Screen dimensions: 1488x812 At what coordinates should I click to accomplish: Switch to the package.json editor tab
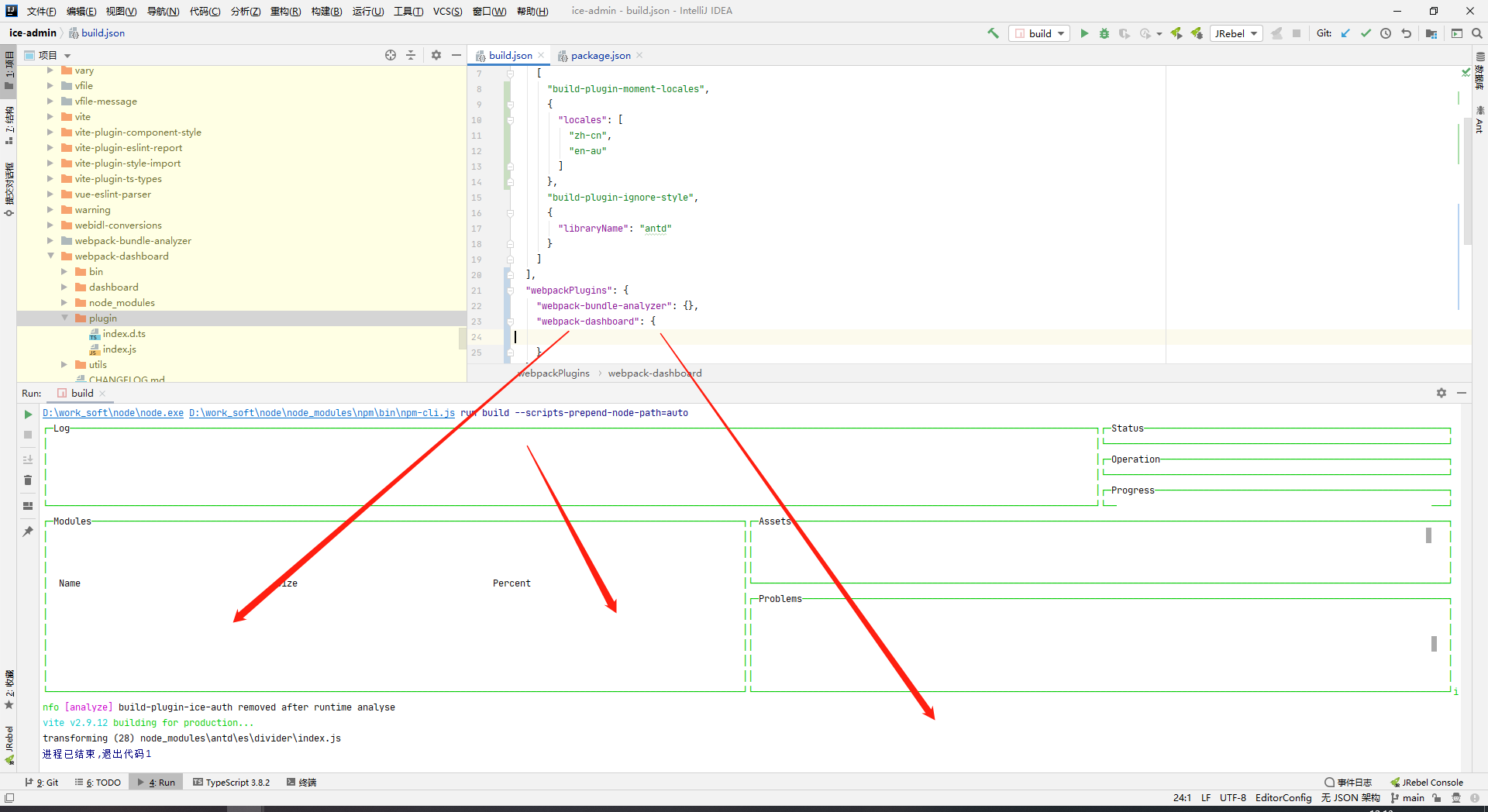[600, 55]
